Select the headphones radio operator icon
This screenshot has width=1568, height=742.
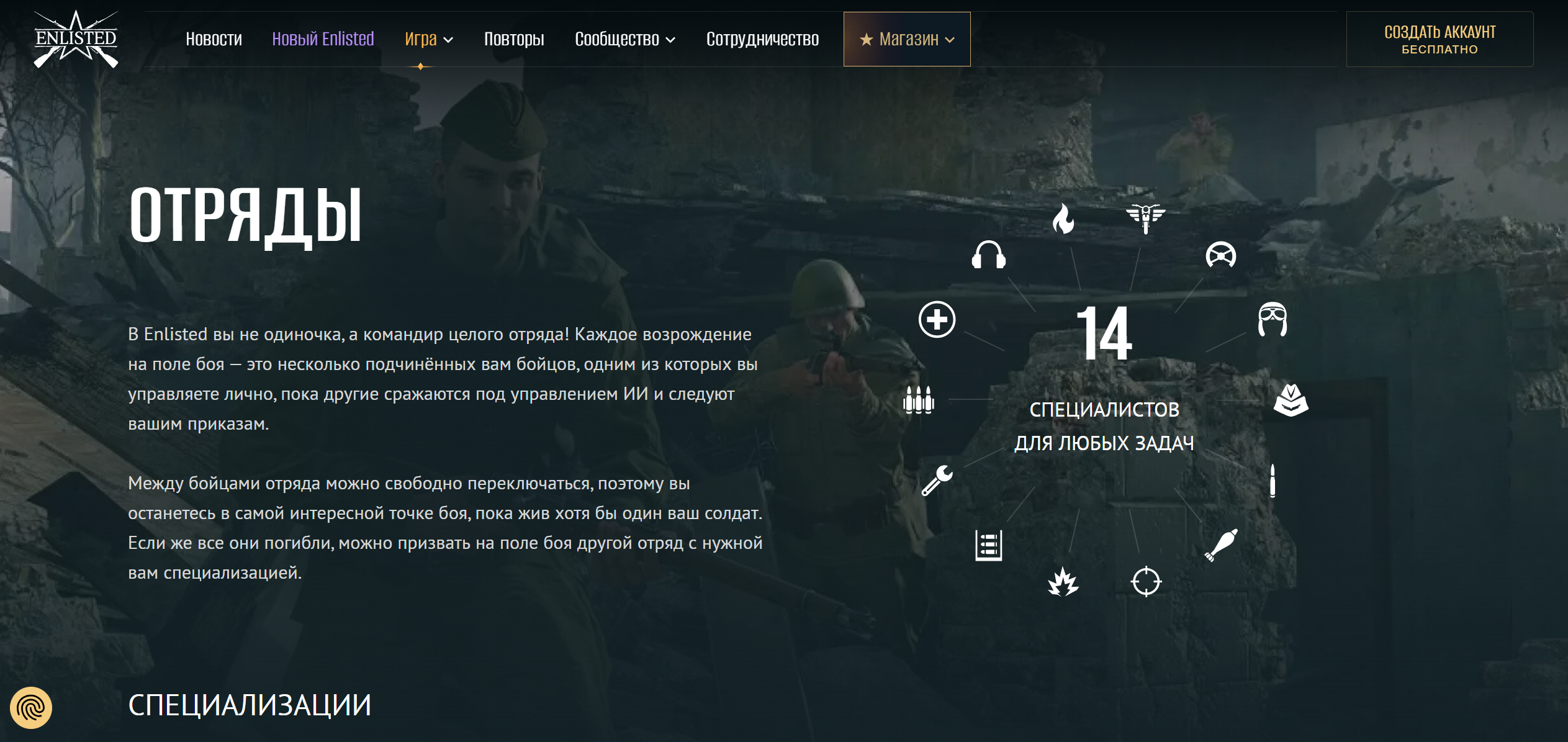point(989,255)
